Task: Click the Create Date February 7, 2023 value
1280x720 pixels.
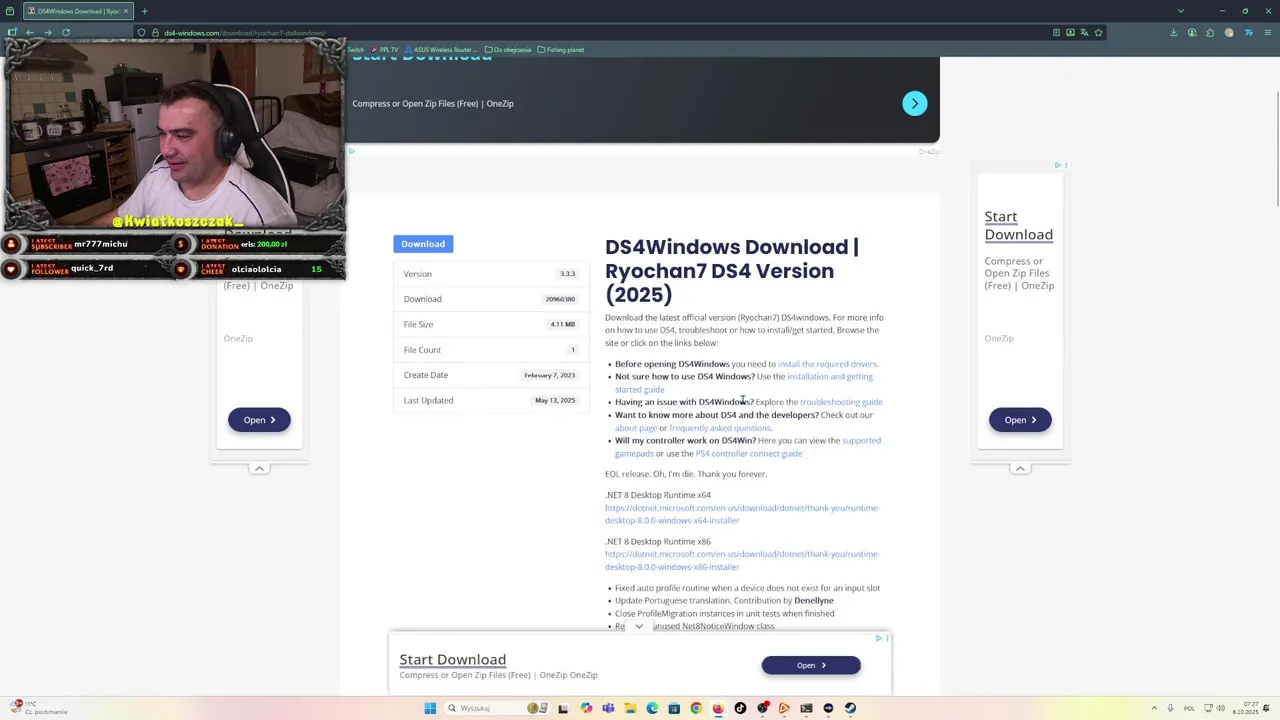Action: pos(549,375)
